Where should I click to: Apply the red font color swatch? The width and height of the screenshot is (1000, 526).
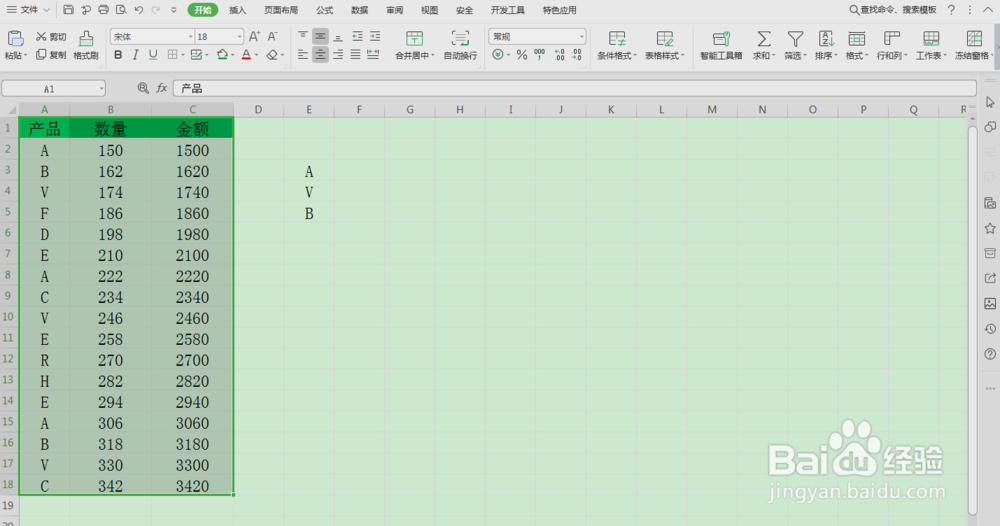coord(246,55)
